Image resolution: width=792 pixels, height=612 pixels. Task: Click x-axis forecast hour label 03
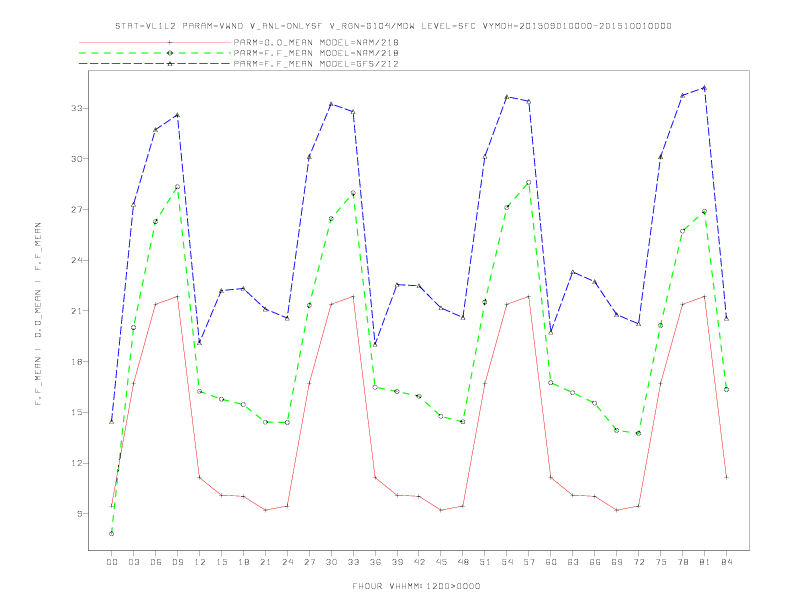pos(133,562)
